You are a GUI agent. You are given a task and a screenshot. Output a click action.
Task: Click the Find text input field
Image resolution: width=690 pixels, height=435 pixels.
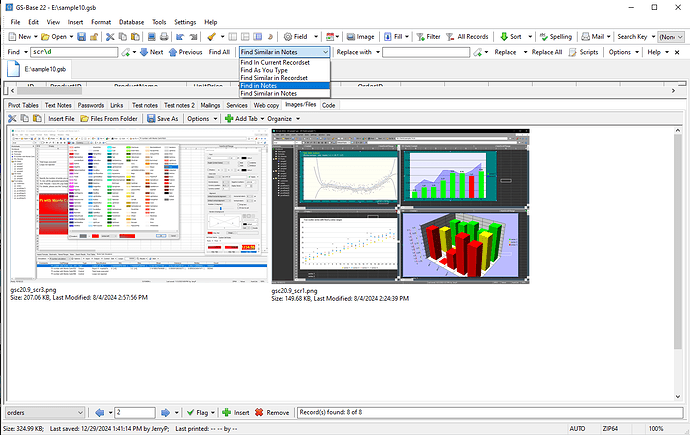(74, 52)
